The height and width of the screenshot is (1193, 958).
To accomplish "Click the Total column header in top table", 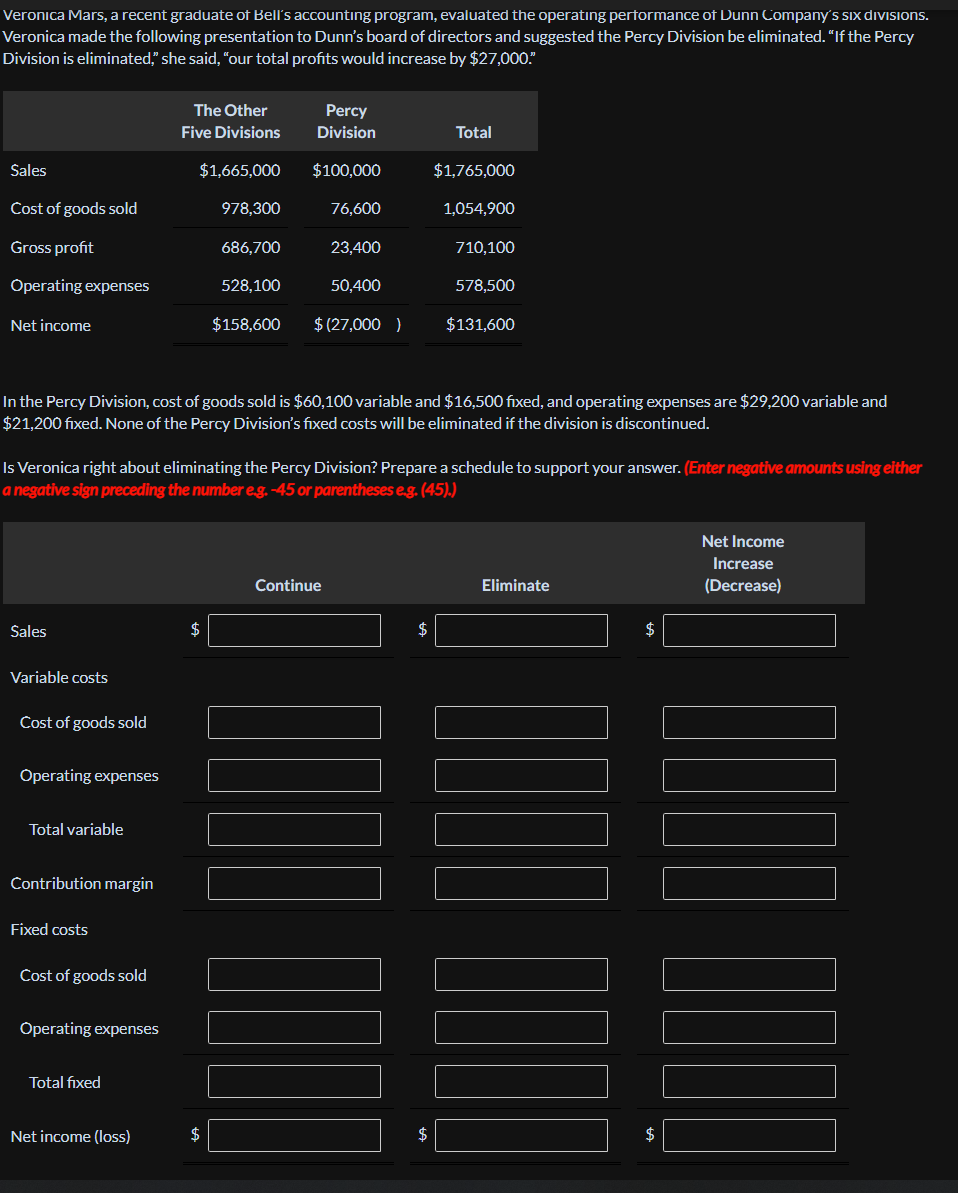I will pyautogui.click(x=473, y=132).
